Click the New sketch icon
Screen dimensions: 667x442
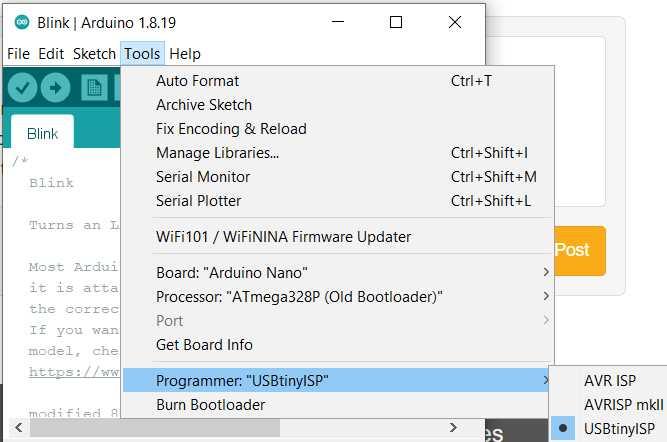point(95,88)
